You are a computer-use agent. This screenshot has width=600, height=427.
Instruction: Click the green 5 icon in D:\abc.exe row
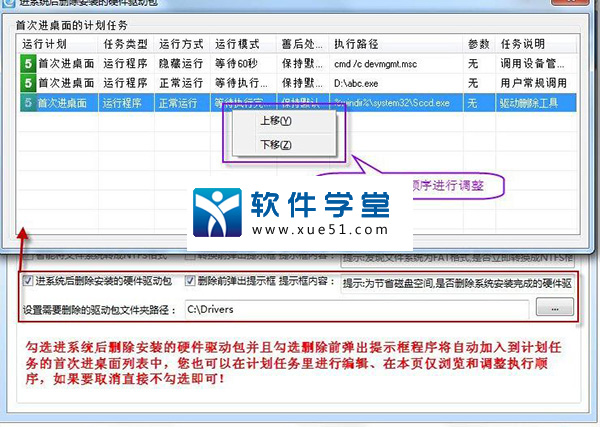tap(28, 83)
